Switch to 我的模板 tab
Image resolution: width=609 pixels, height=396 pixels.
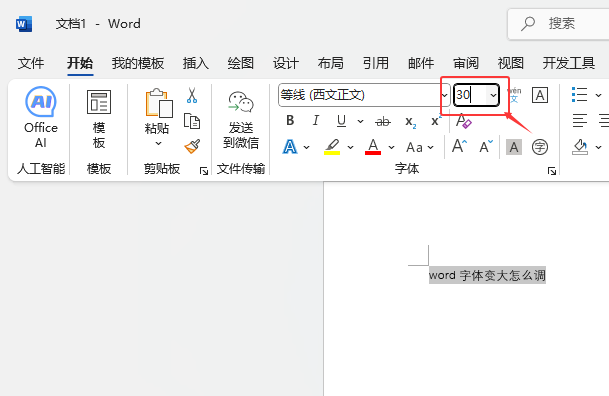pos(138,63)
